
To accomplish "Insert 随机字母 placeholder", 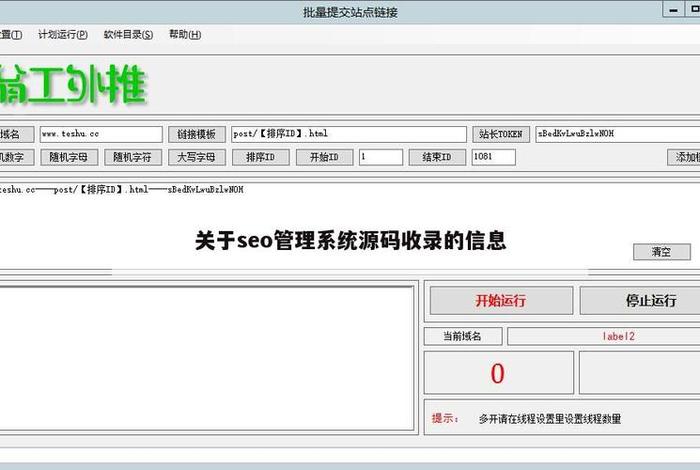I will (x=69, y=157).
